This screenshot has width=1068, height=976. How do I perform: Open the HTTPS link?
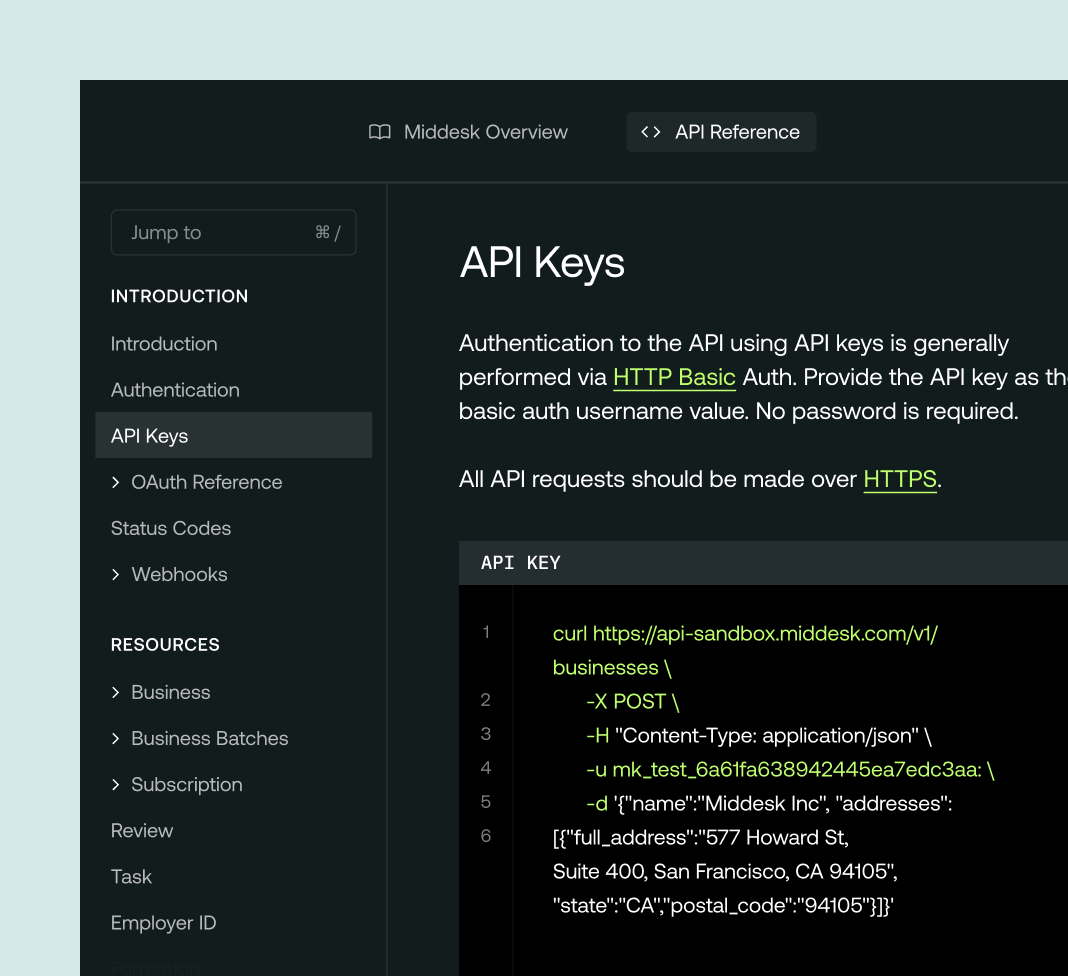[899, 479]
